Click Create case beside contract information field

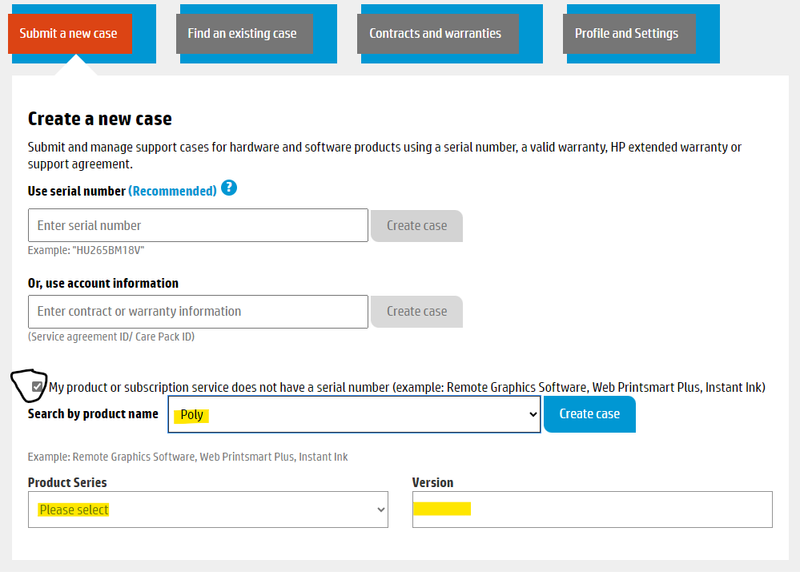416,311
